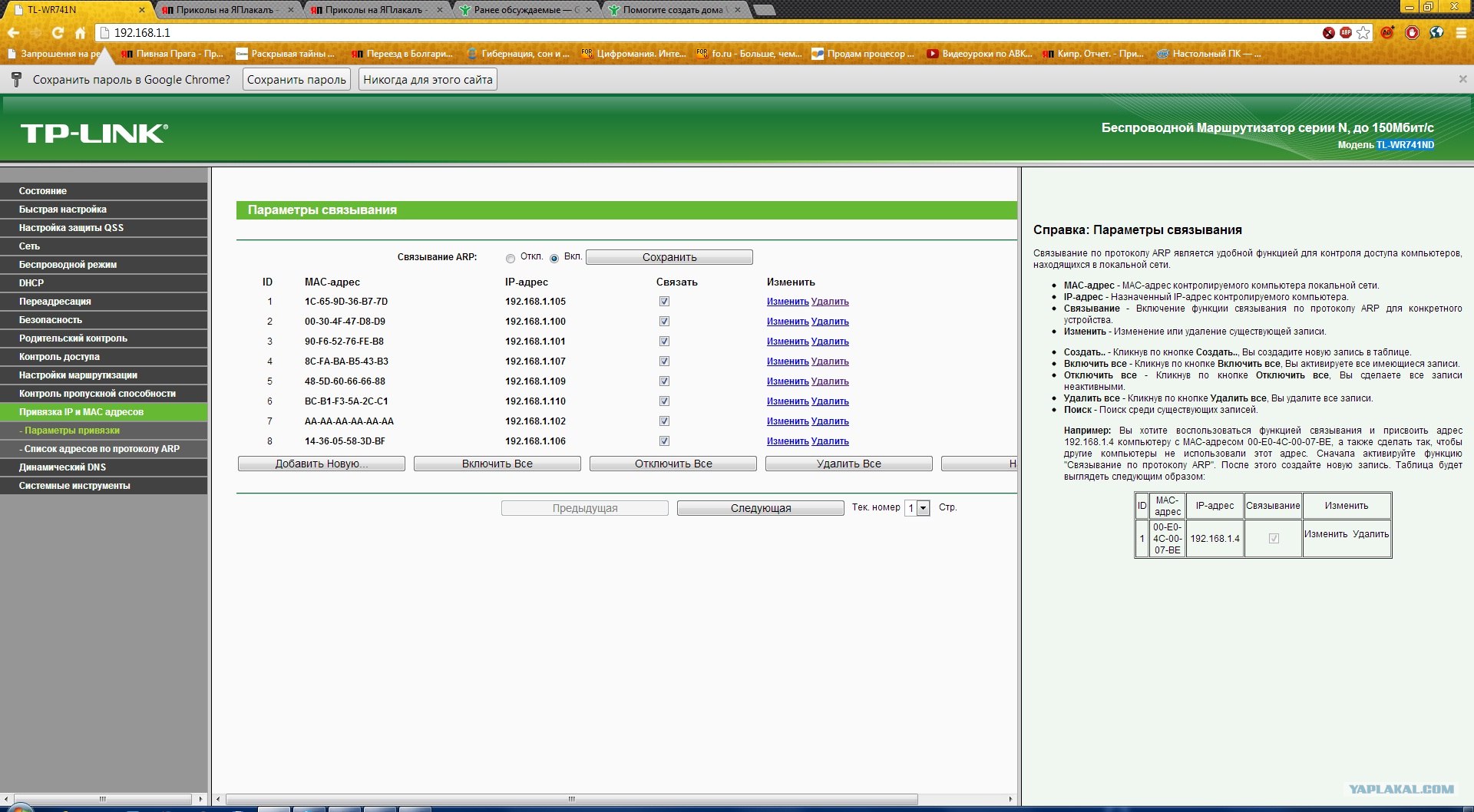Open the Состояние menu item
Viewport: 1474px width, 812px height.
click(104, 191)
